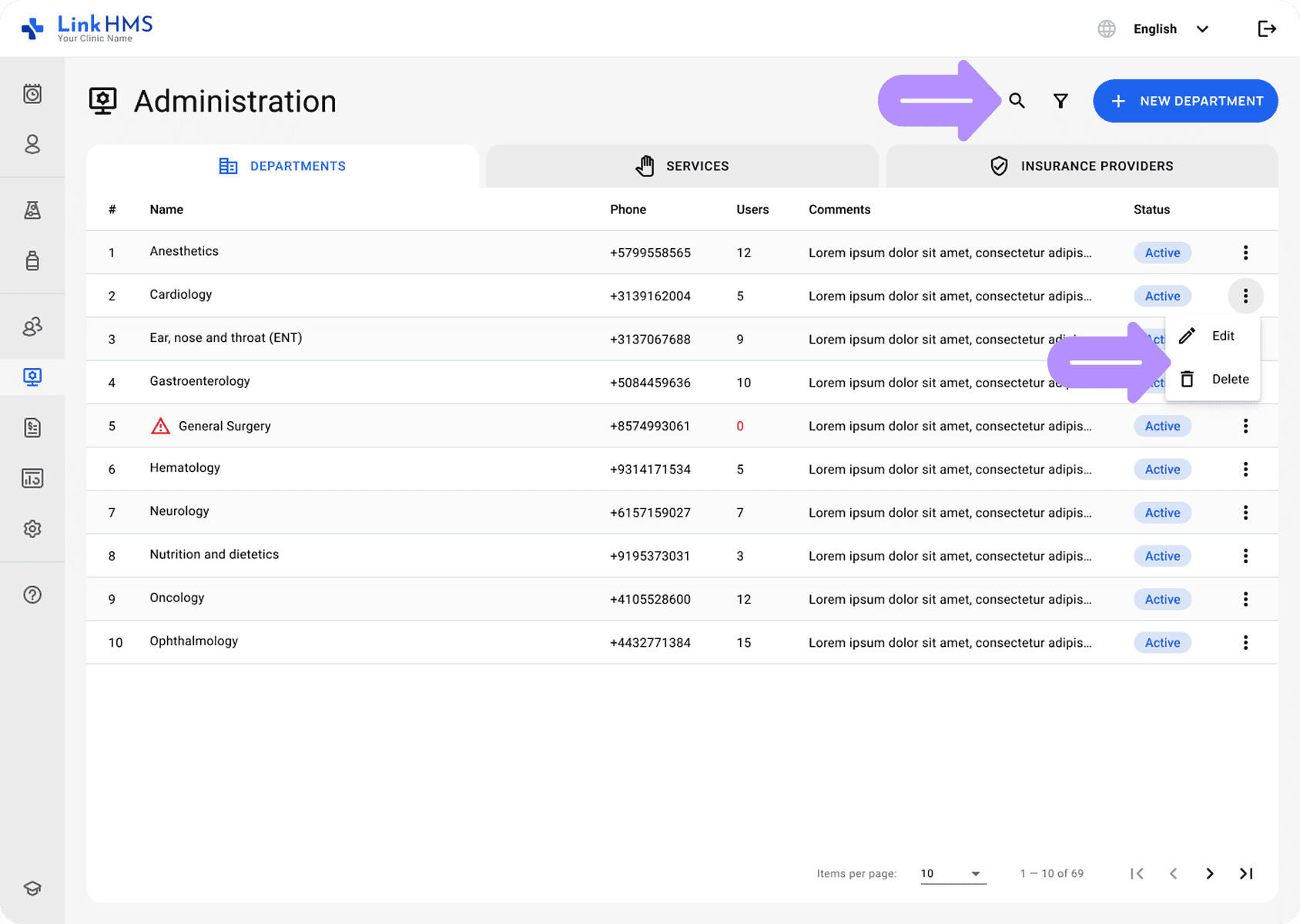Image resolution: width=1300 pixels, height=924 pixels.
Task: Open the items per page dropdown
Action: click(x=953, y=873)
